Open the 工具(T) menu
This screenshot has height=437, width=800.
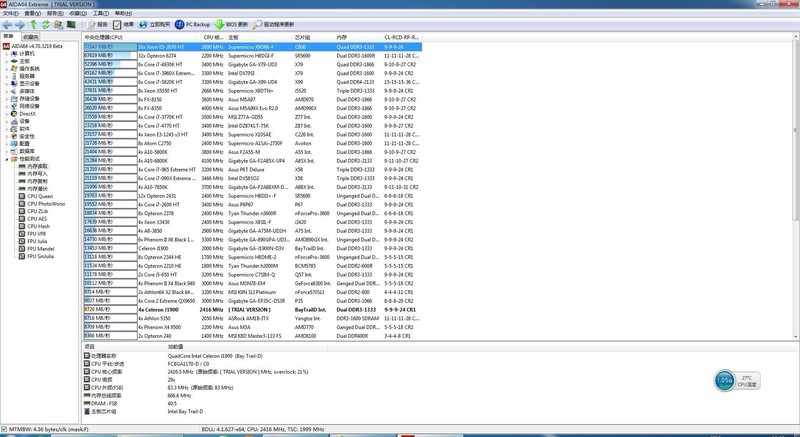(101, 13)
